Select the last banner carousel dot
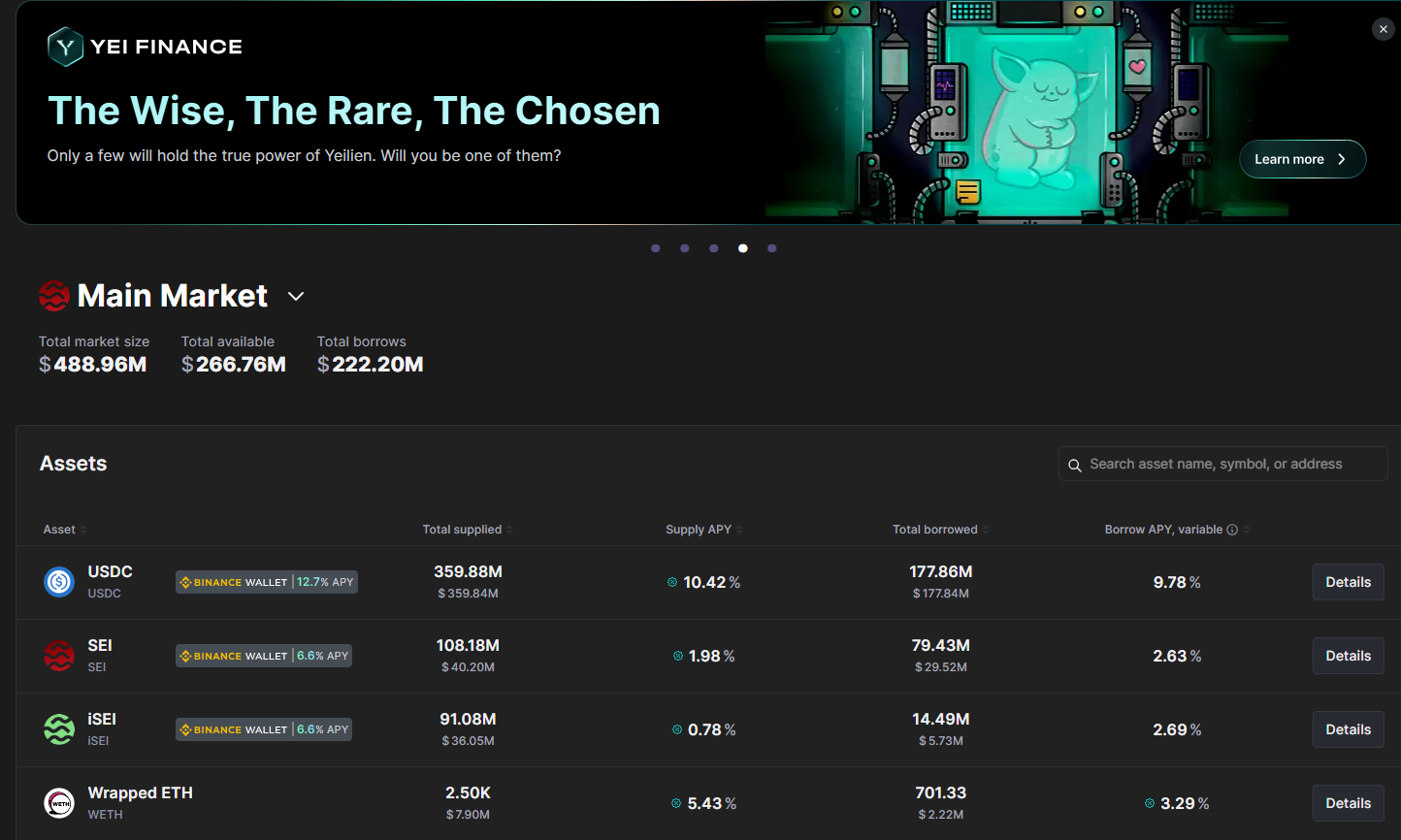 tap(771, 248)
